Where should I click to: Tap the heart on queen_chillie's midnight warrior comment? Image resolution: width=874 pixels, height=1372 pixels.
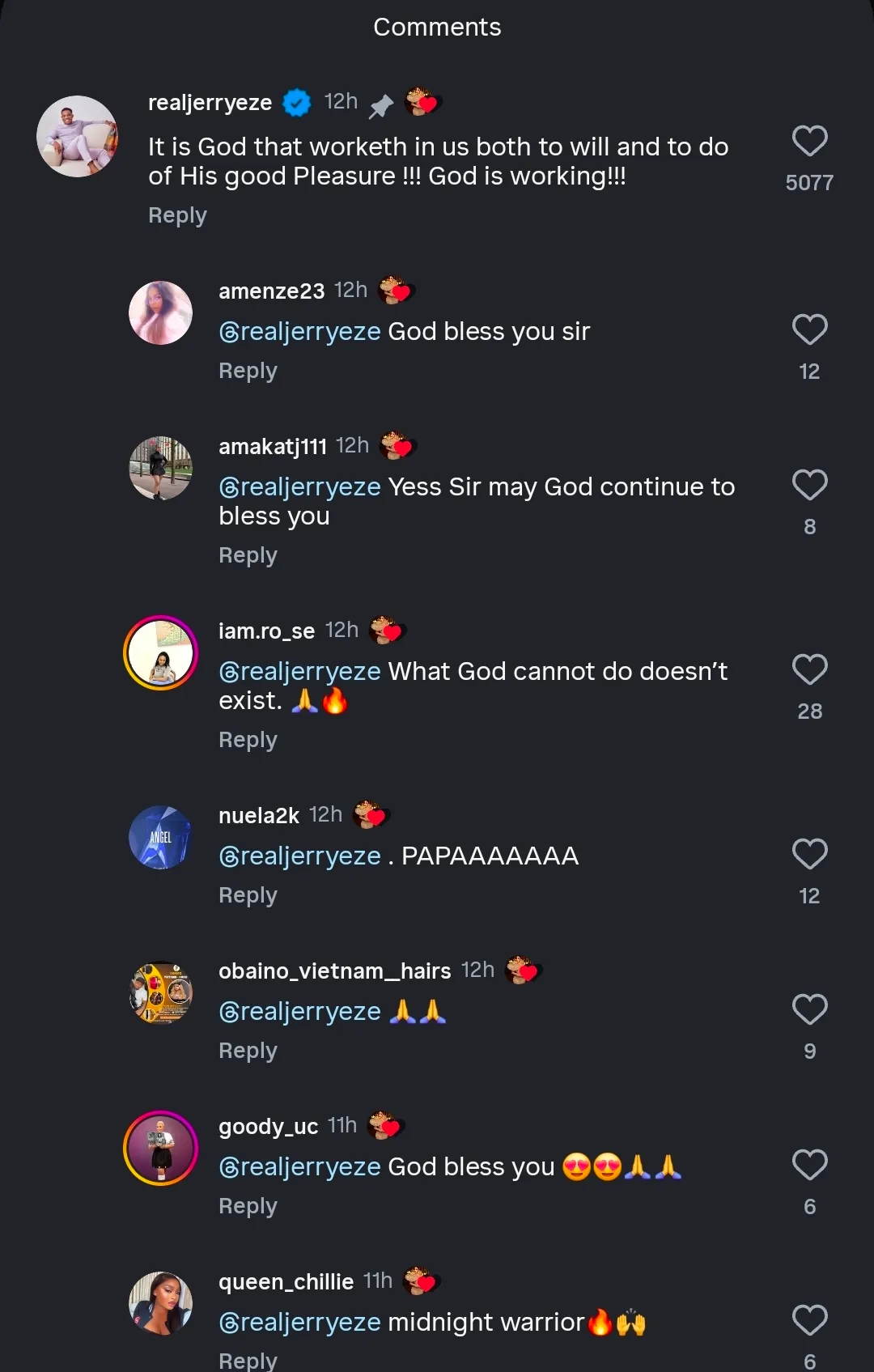click(x=809, y=1321)
